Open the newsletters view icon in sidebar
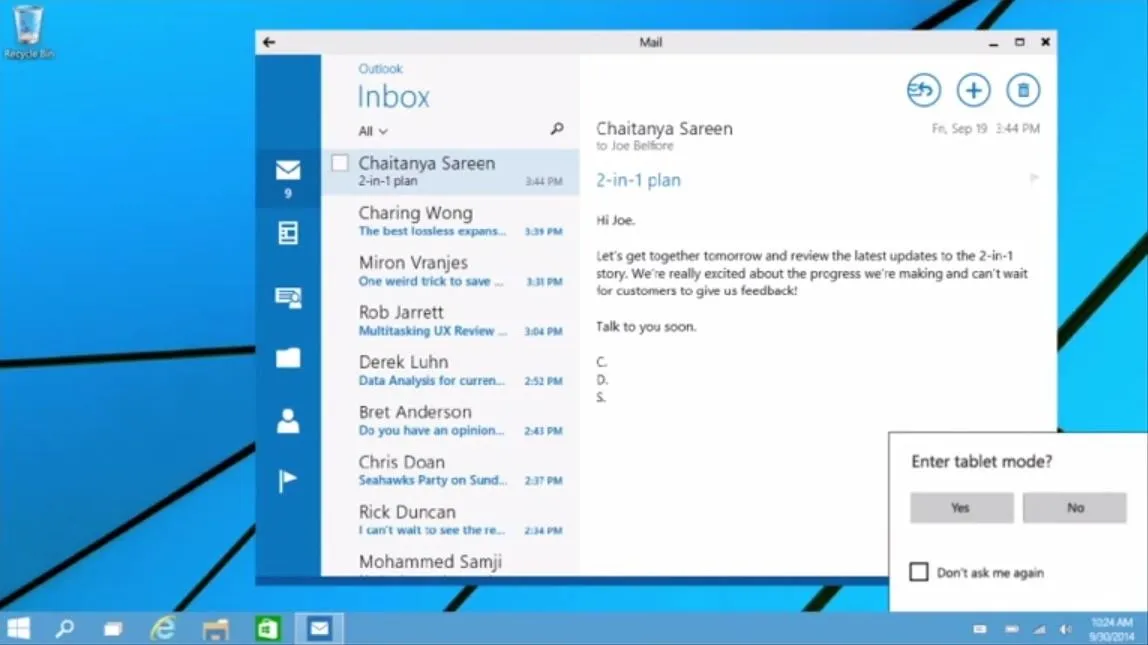Screen dimensions: 1148x645 coord(288,233)
